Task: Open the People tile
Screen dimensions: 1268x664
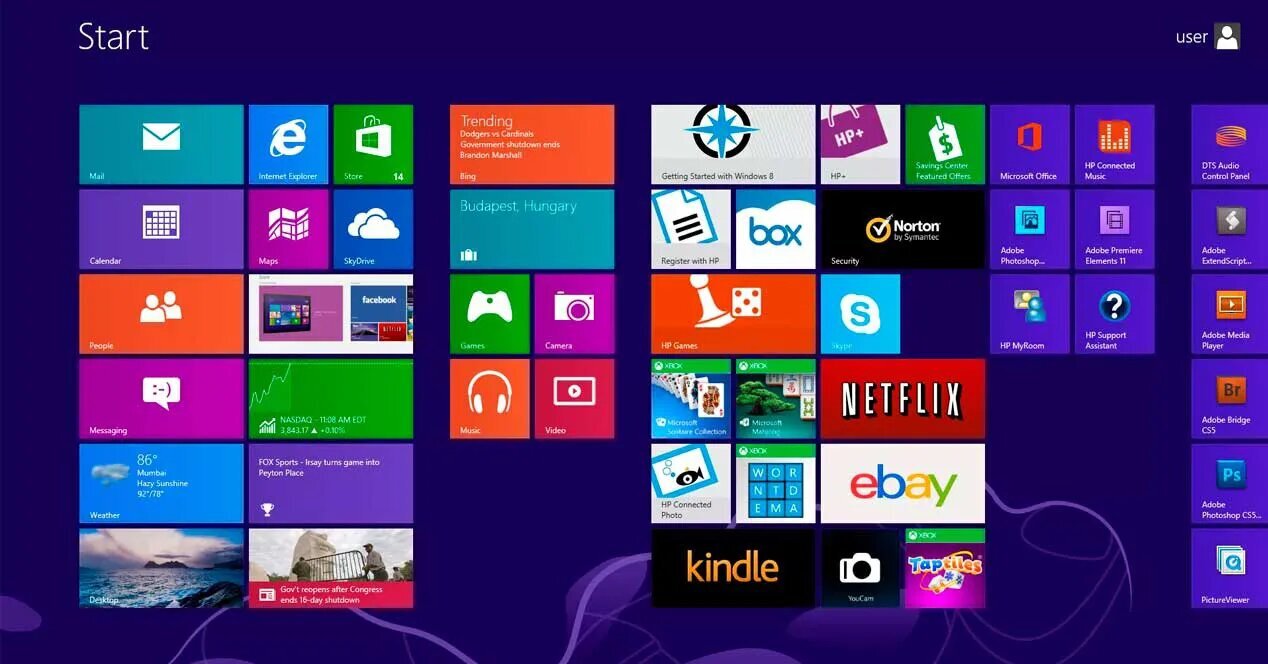Action: (161, 314)
